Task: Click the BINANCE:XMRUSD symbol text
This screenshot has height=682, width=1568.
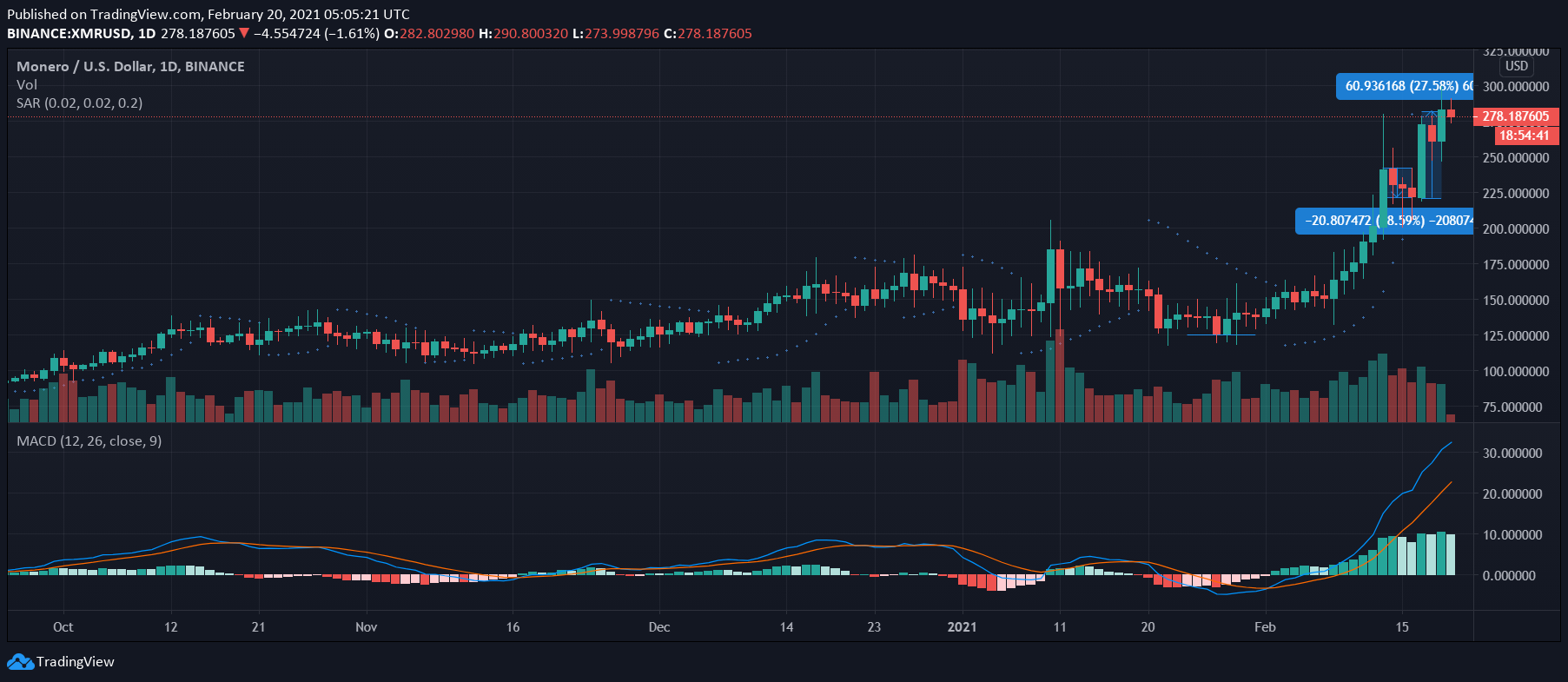Action: click(69, 34)
